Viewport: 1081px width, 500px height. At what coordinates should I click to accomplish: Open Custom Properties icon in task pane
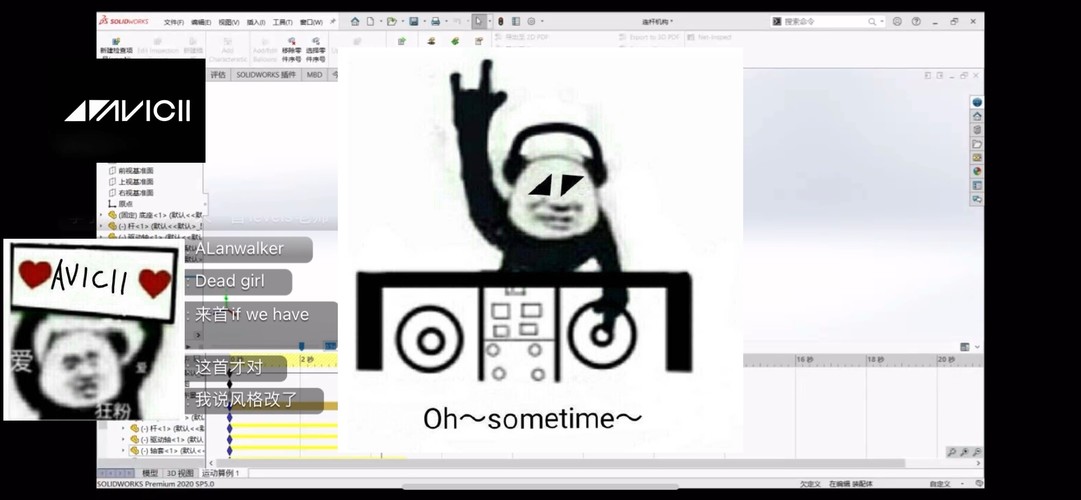point(977,185)
